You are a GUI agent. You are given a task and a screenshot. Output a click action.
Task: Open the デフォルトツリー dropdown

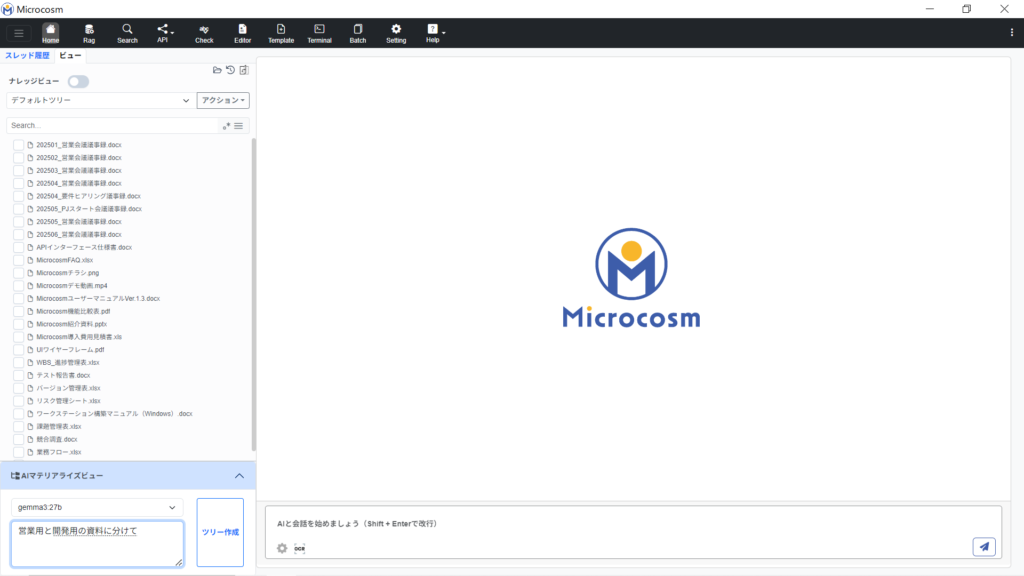coord(100,101)
